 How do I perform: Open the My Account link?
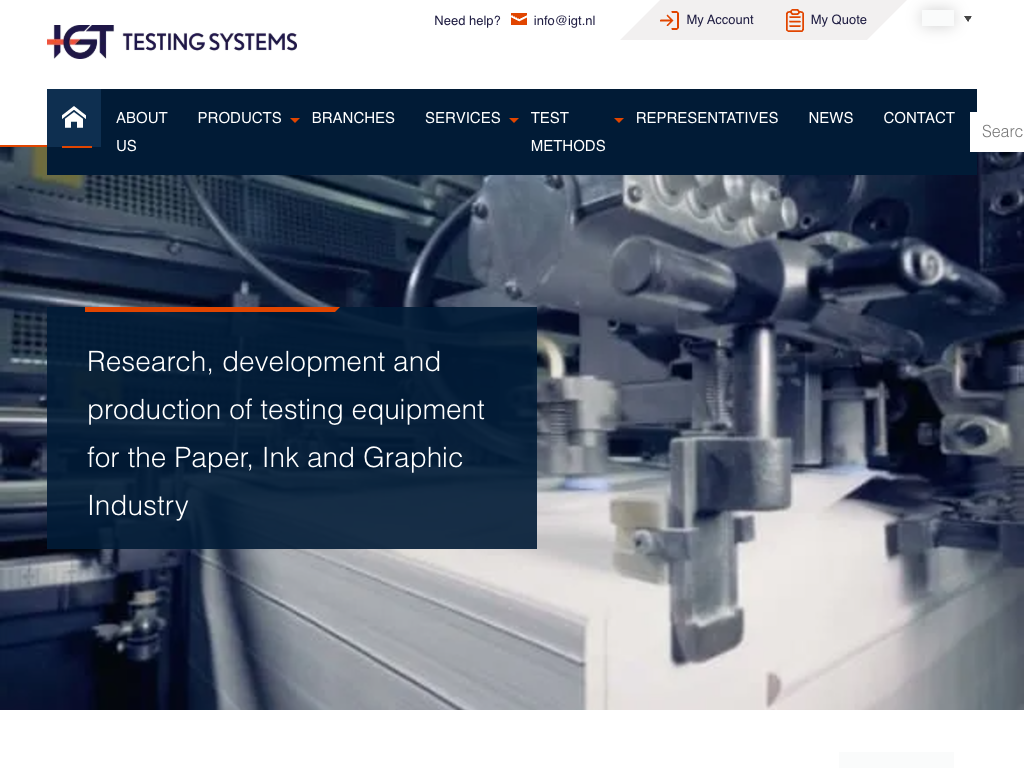tap(720, 20)
